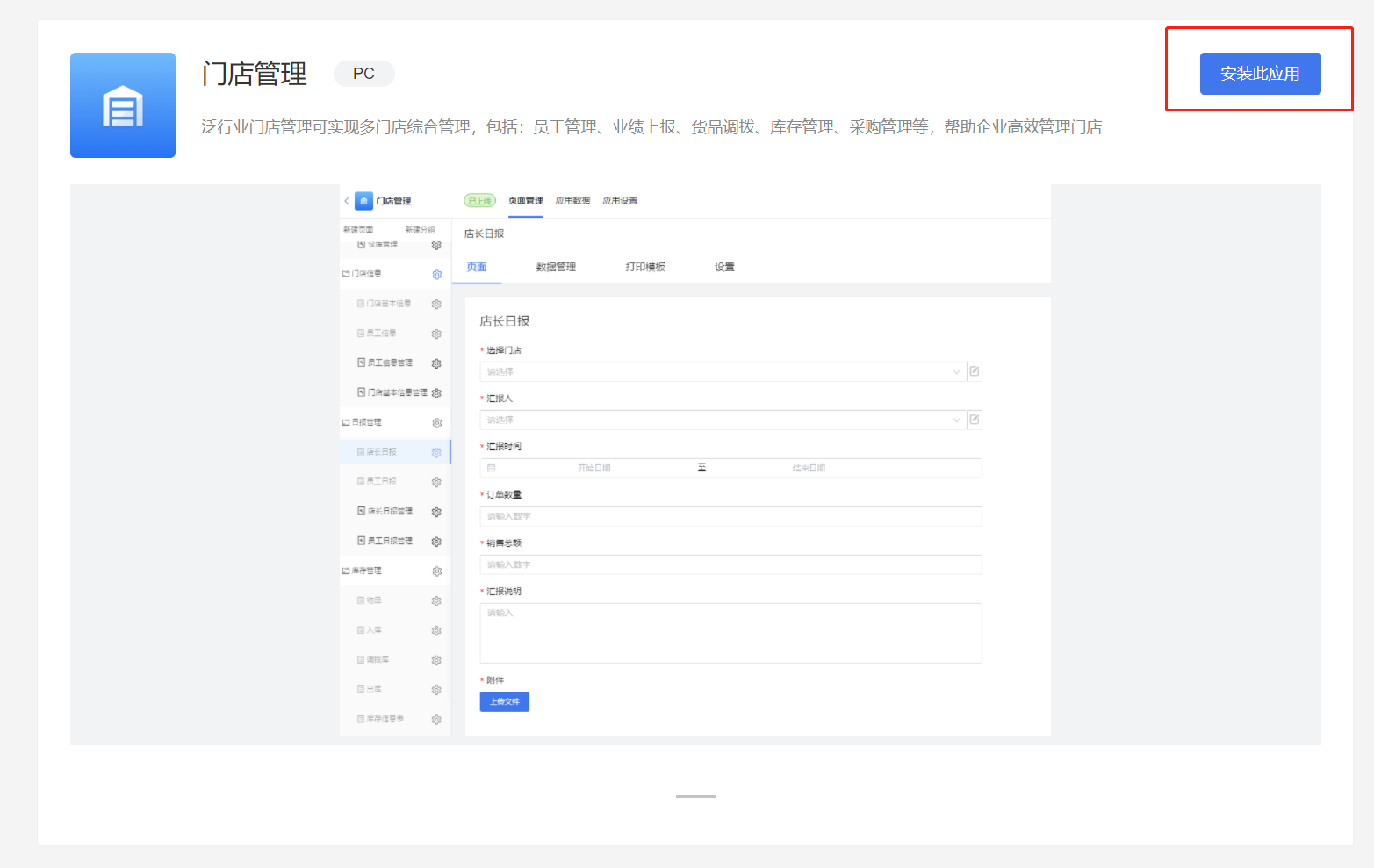Select the 页面 sub-tab

(x=477, y=267)
